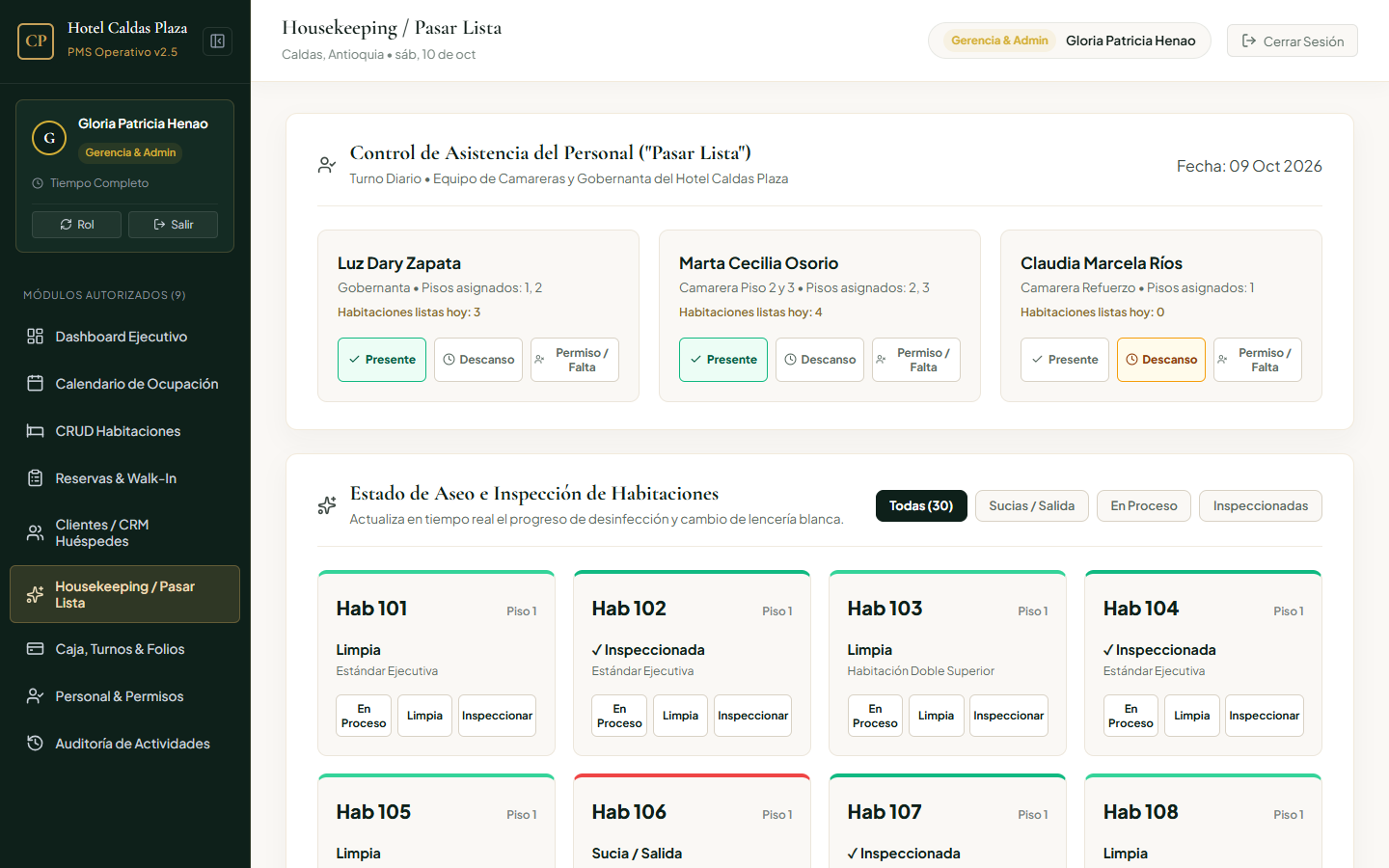
Task: Switch role using the Rol button
Action: (x=76, y=225)
